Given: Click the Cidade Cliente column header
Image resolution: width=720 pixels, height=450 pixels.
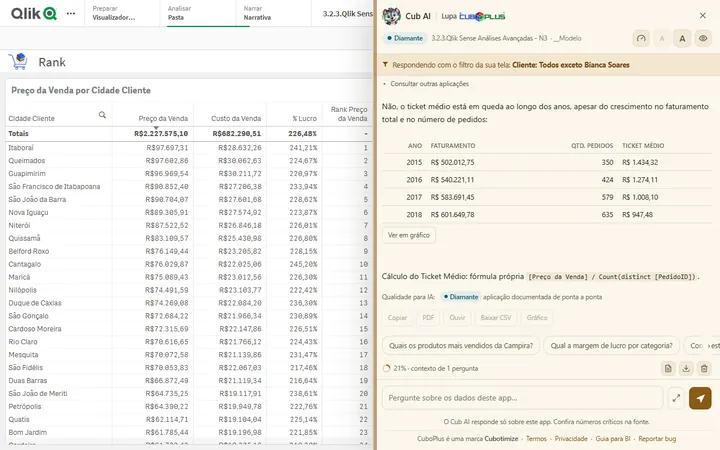Looking at the screenshot, I should pos(31,118).
